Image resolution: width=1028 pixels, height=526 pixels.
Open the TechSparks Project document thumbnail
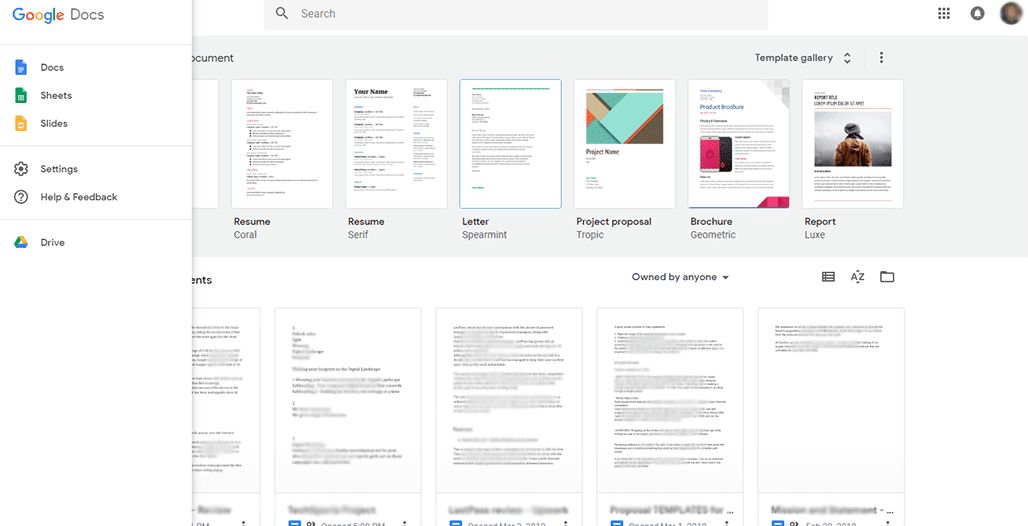[347, 400]
